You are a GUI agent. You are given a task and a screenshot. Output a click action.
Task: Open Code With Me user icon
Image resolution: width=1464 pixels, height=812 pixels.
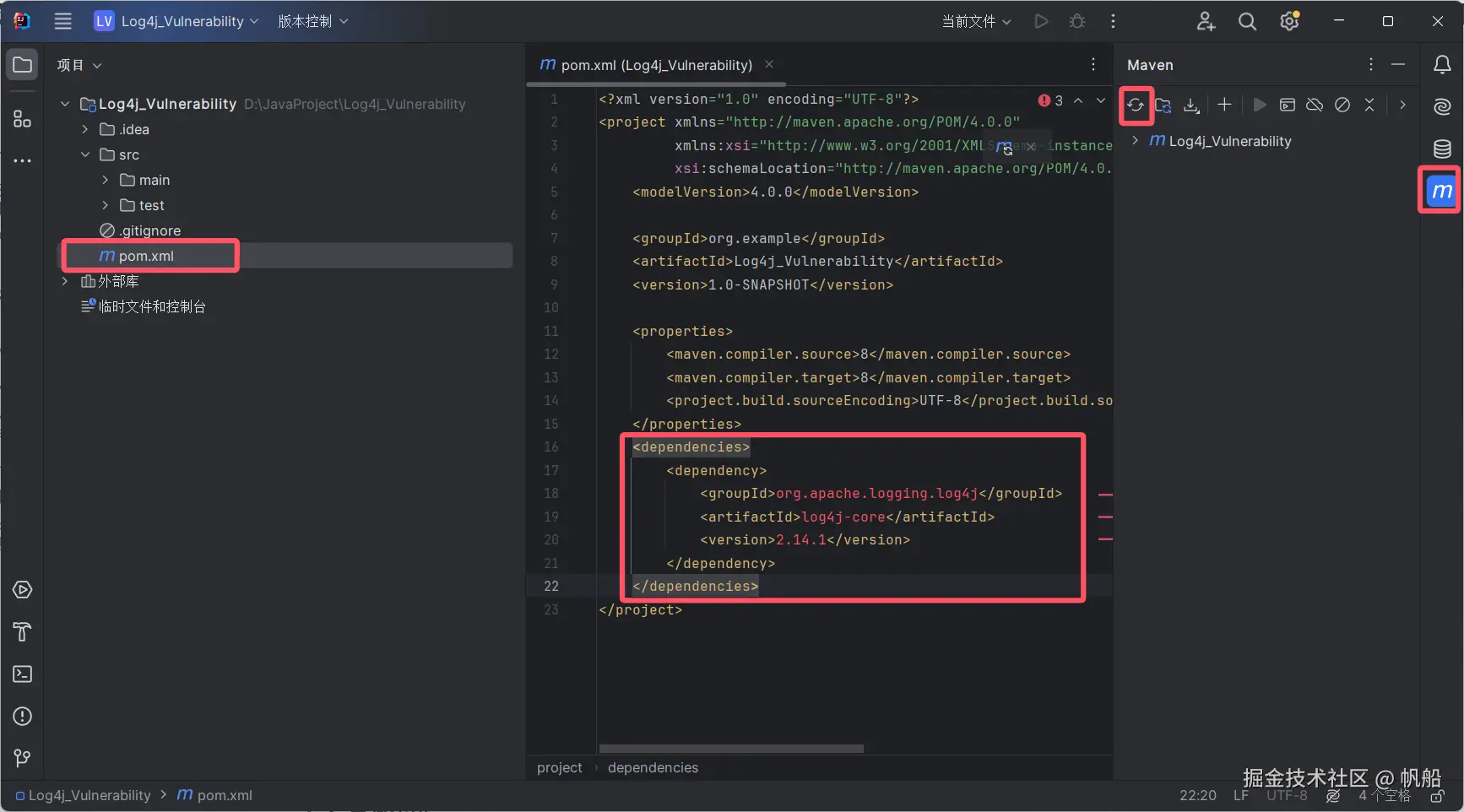(1206, 21)
